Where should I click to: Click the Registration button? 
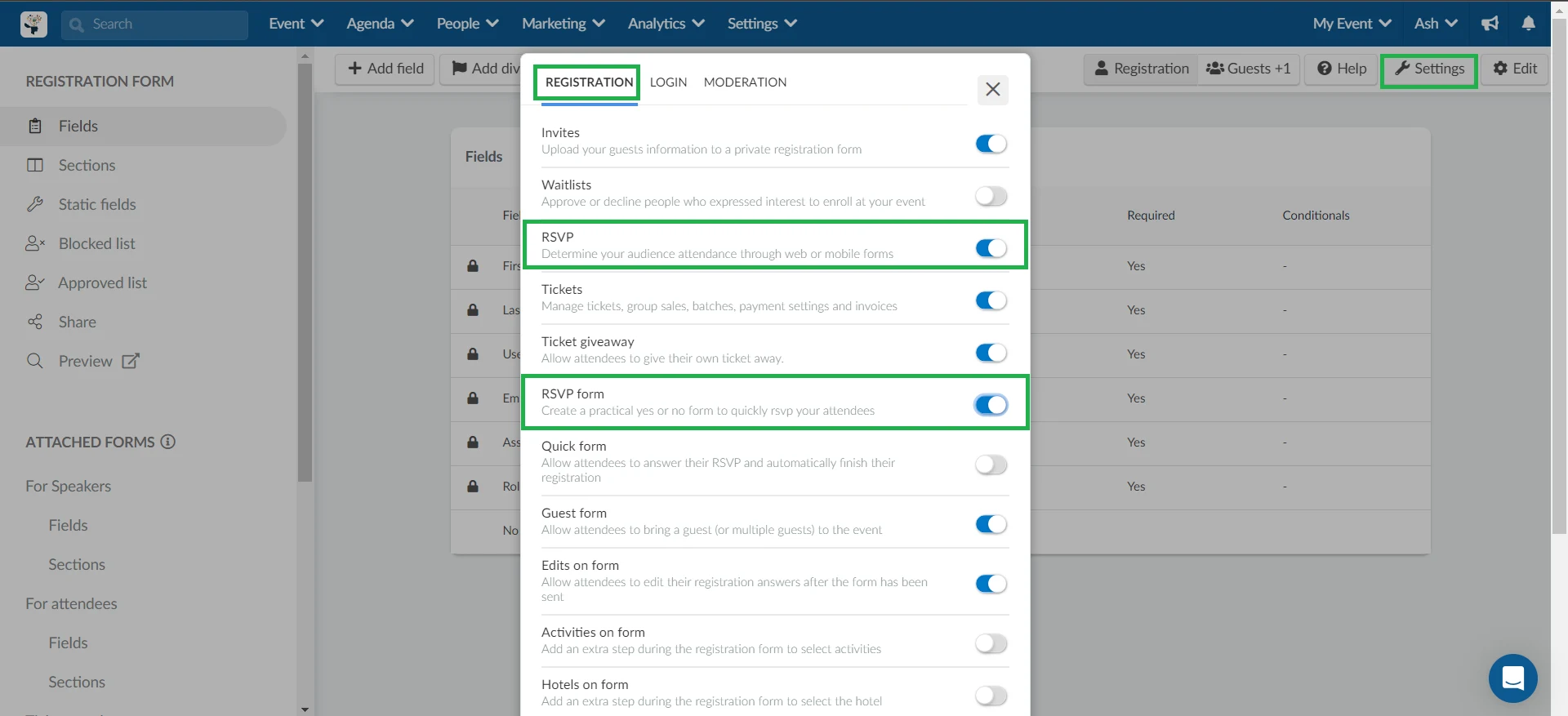point(1141,69)
